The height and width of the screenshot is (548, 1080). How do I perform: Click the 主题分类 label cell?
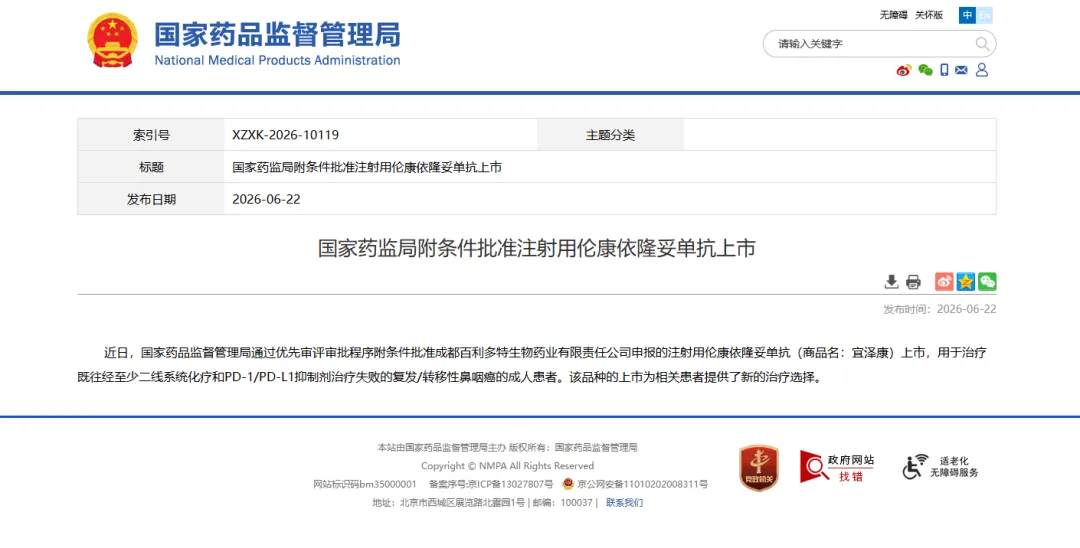coord(610,135)
